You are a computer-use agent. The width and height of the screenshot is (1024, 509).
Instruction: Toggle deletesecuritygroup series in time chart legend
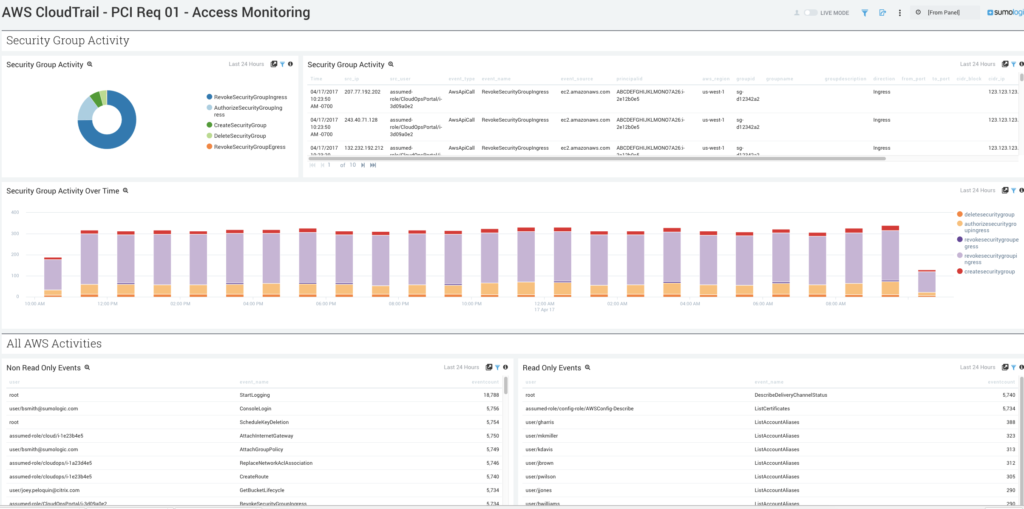tap(985, 214)
